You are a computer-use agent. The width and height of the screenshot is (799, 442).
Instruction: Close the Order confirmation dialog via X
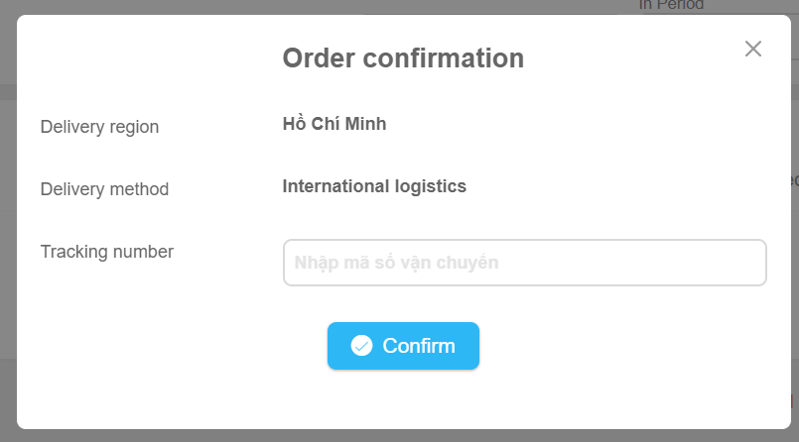point(753,49)
